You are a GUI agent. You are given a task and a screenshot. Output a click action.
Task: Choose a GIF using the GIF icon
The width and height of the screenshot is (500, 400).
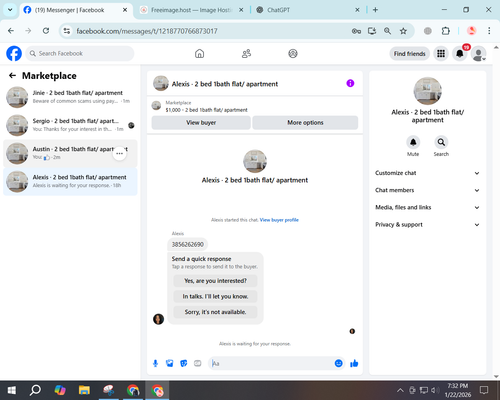click(x=198, y=363)
